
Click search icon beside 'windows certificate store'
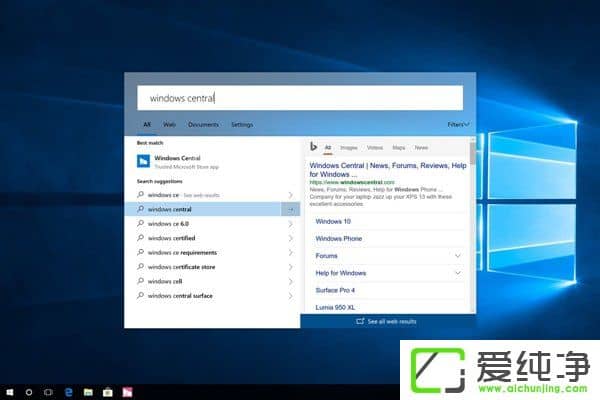tap(140, 266)
